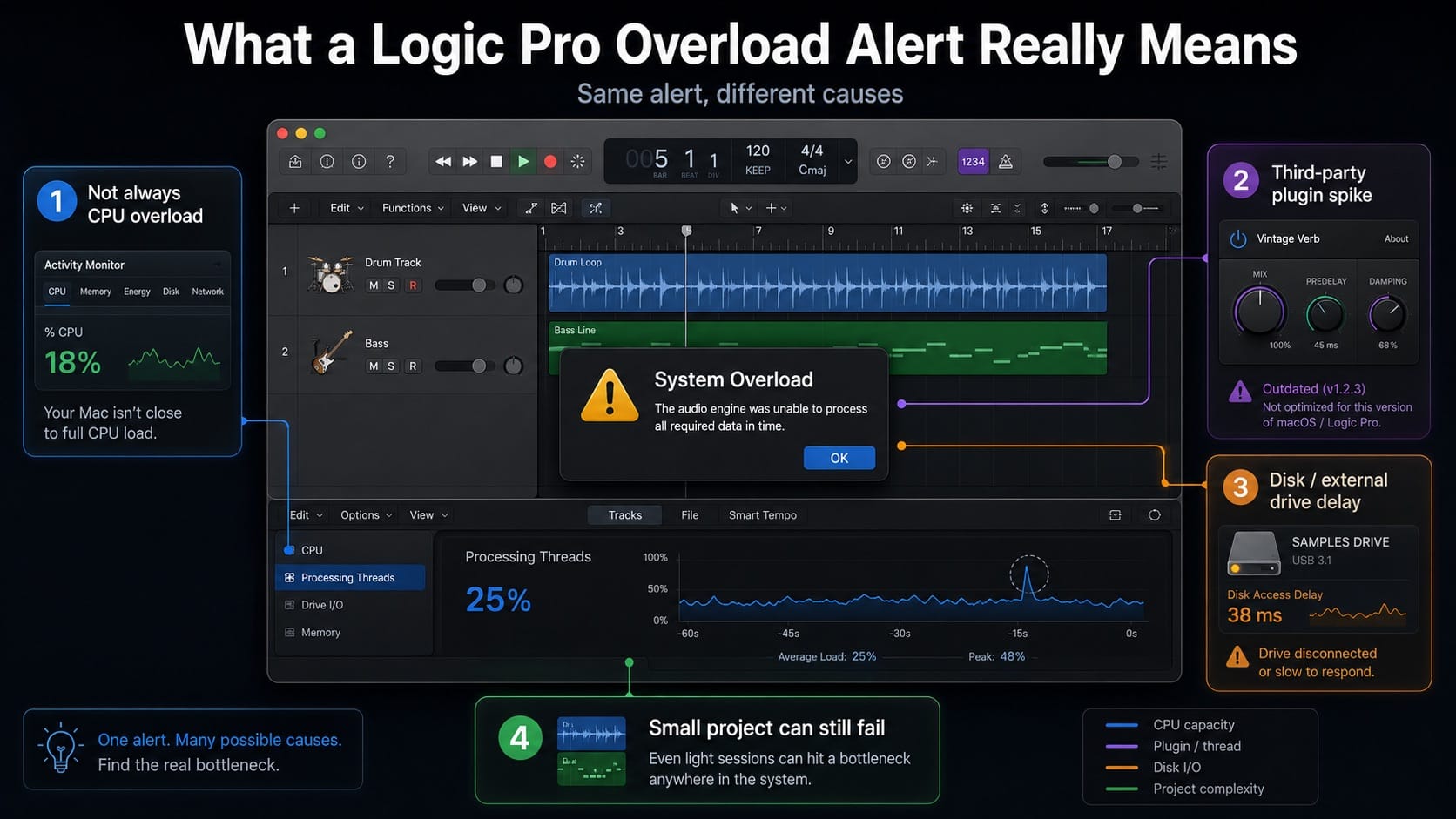Click the Fast Forward transport button
The width and height of the screenshot is (1456, 819).
pyautogui.click(x=470, y=162)
